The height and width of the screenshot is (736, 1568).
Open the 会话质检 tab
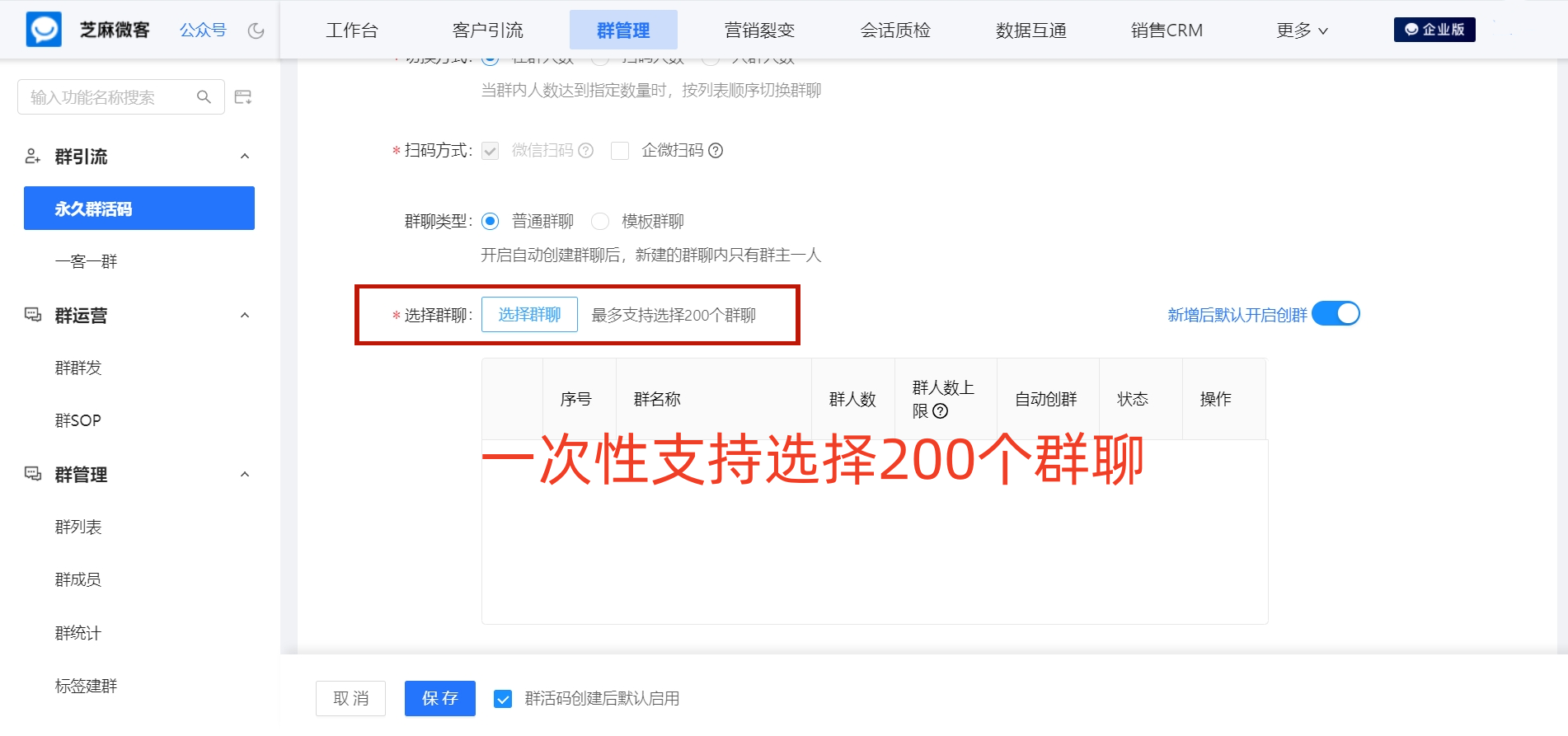tap(895, 30)
